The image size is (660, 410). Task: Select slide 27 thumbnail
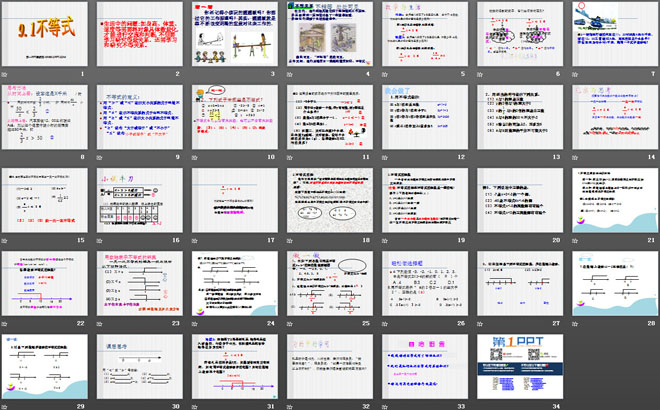[520, 284]
